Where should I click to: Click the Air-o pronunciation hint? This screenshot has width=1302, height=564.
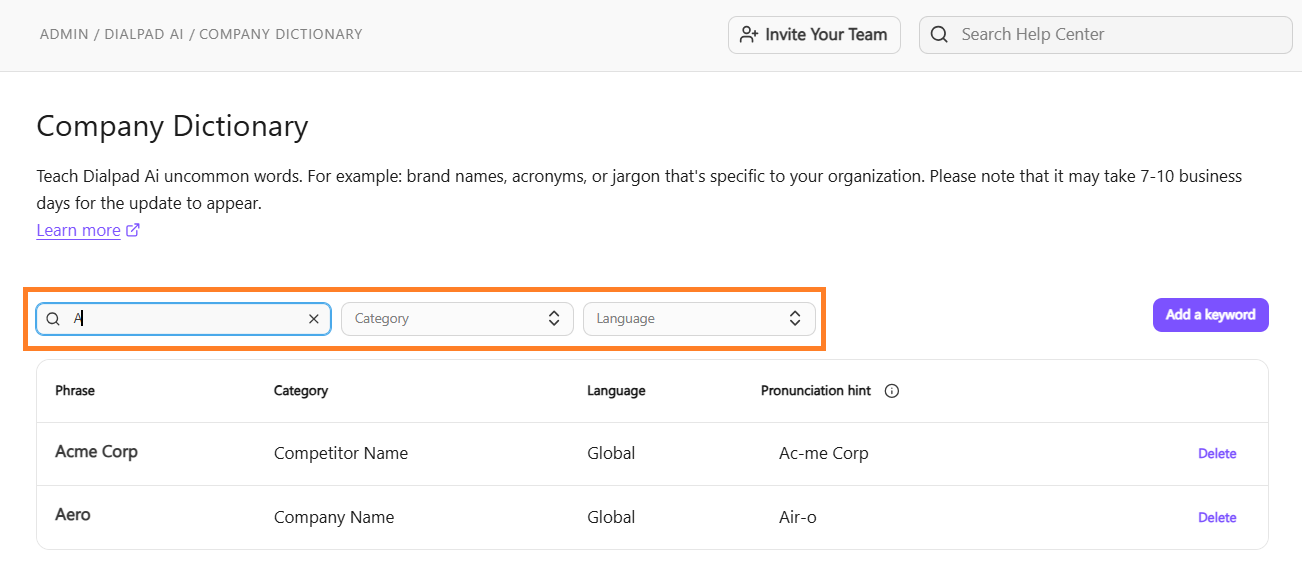pyautogui.click(x=798, y=517)
